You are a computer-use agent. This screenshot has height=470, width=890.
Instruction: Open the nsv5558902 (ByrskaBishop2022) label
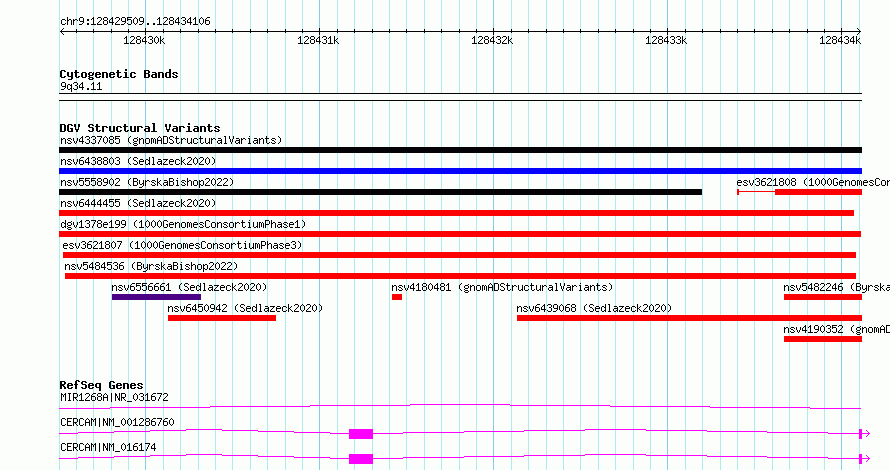[147, 182]
